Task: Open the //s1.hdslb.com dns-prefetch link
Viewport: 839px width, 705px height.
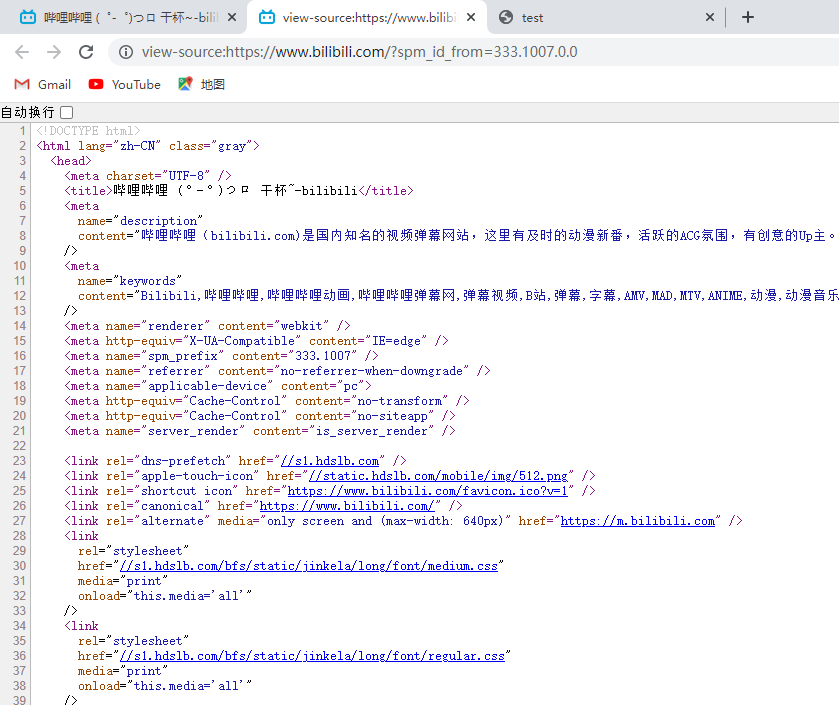Action: tap(330, 461)
